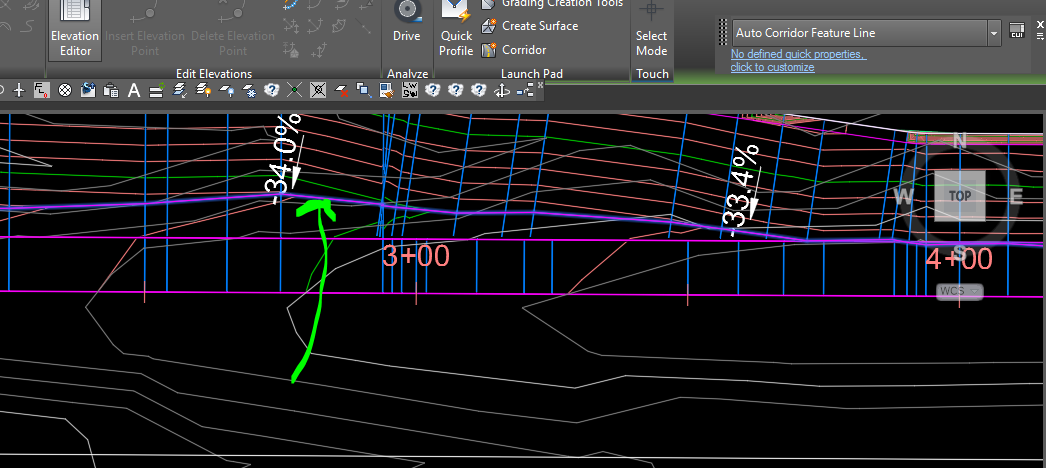Click the overlapping squares draw order icon
The image size is (1046, 468).
[x=364, y=90]
